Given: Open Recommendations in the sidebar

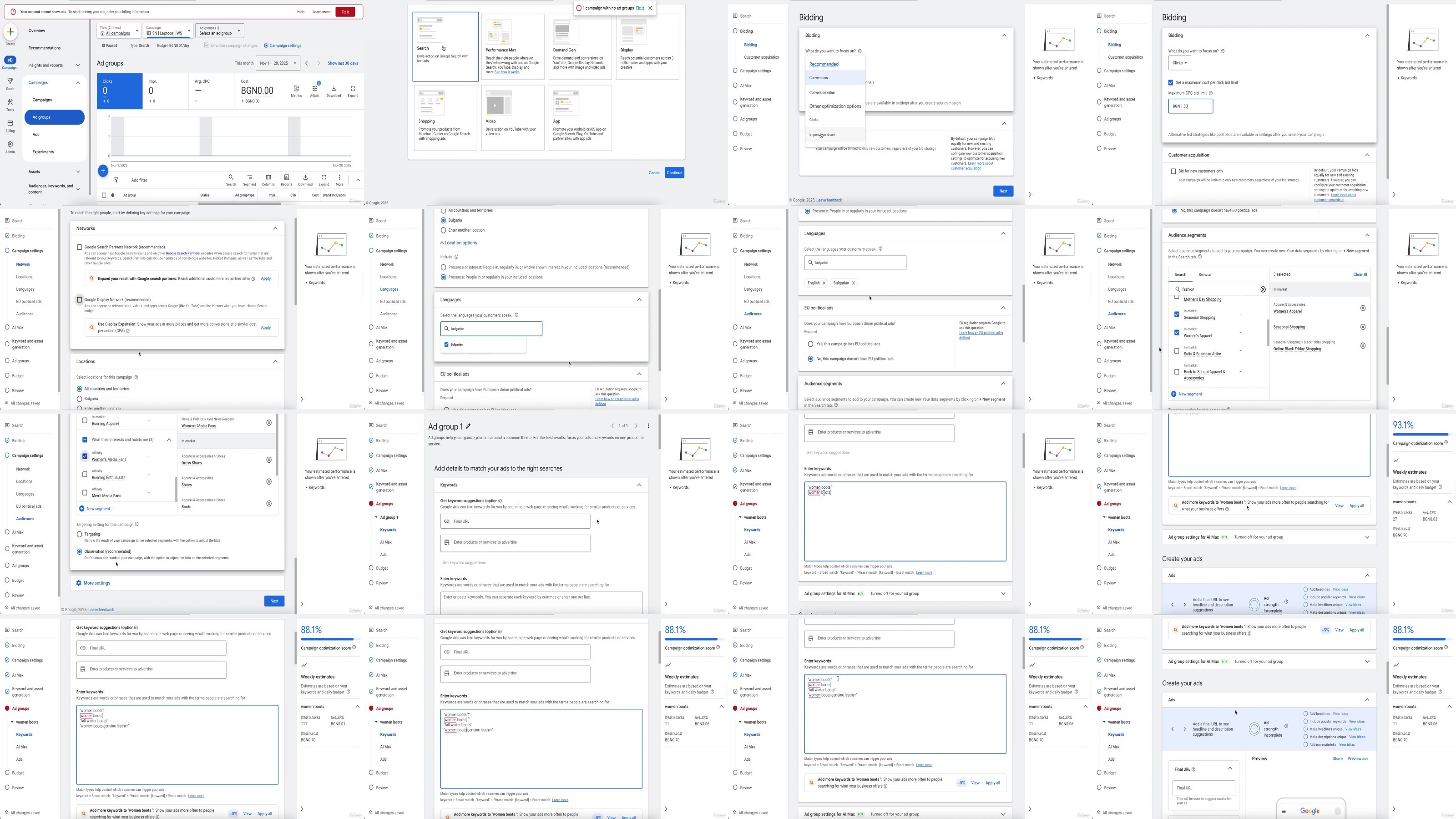Looking at the screenshot, I should click(x=44, y=48).
